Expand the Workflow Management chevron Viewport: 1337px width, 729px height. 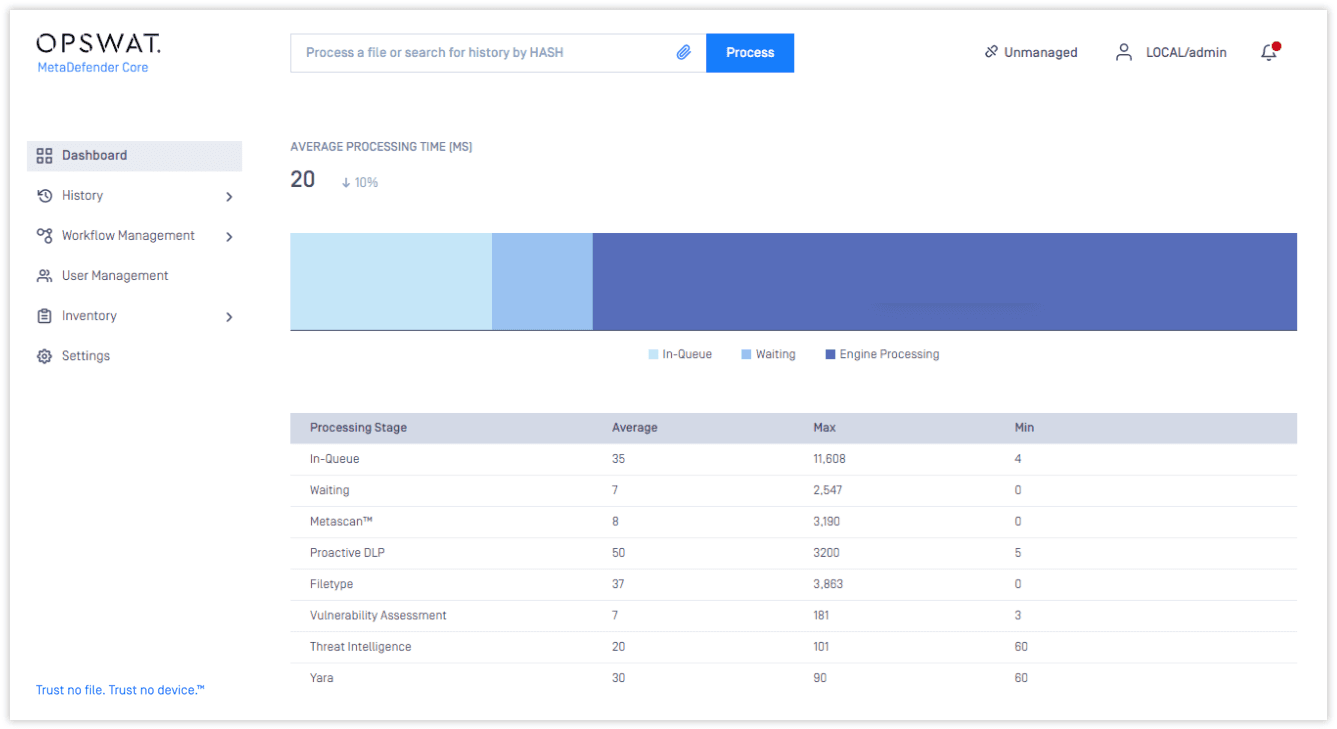(x=229, y=237)
